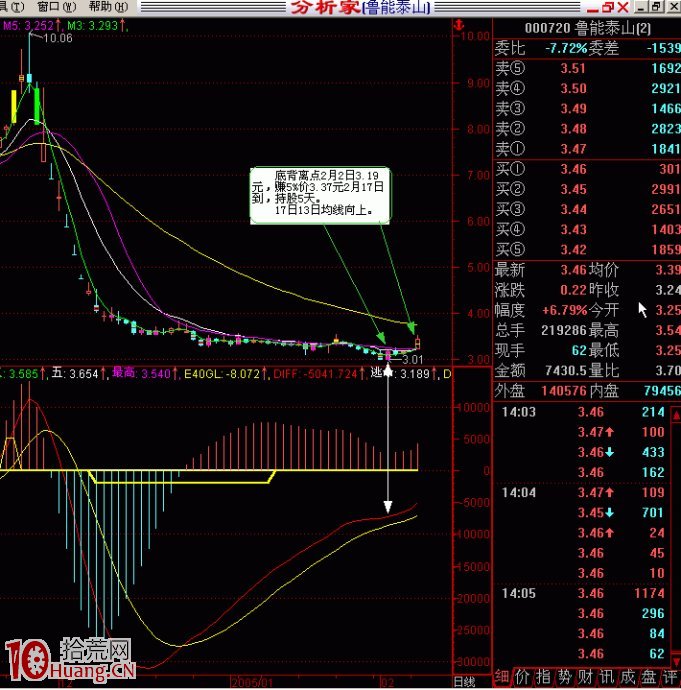Click the 总手 value 219286
The image size is (681, 690).
[x=563, y=330]
